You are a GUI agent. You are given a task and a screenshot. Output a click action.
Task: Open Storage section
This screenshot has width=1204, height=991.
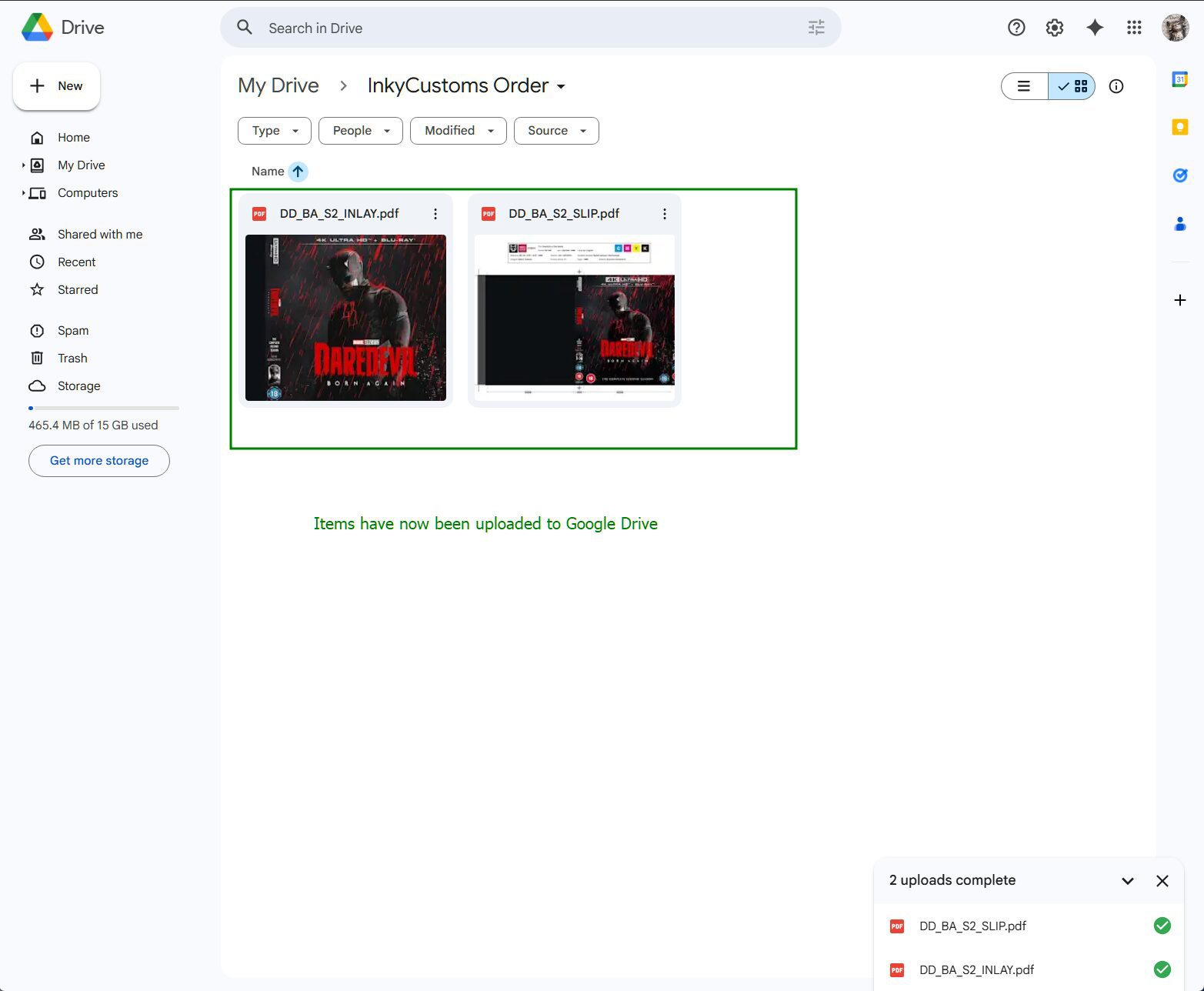78,386
